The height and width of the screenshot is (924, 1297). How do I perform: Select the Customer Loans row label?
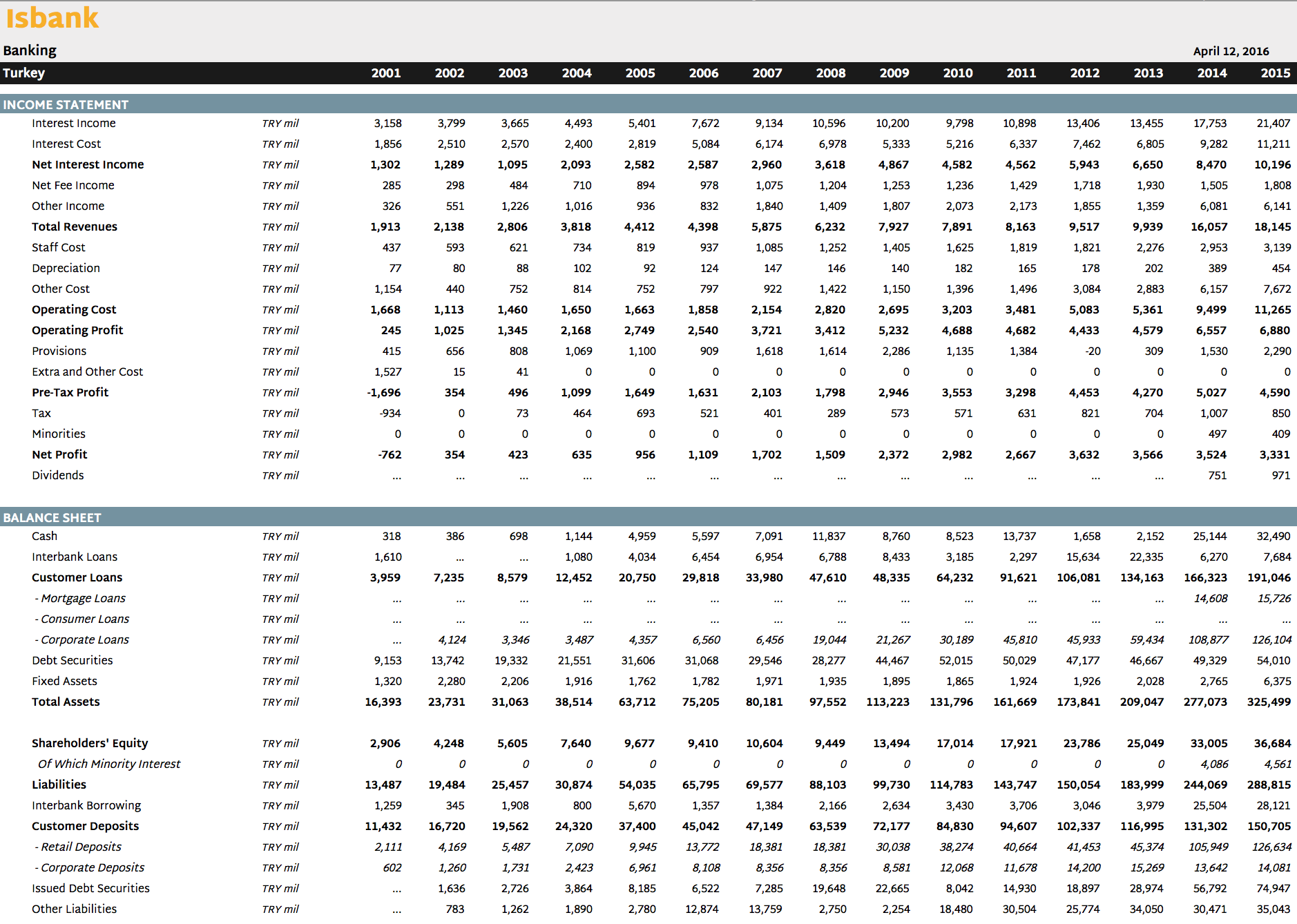(x=77, y=577)
